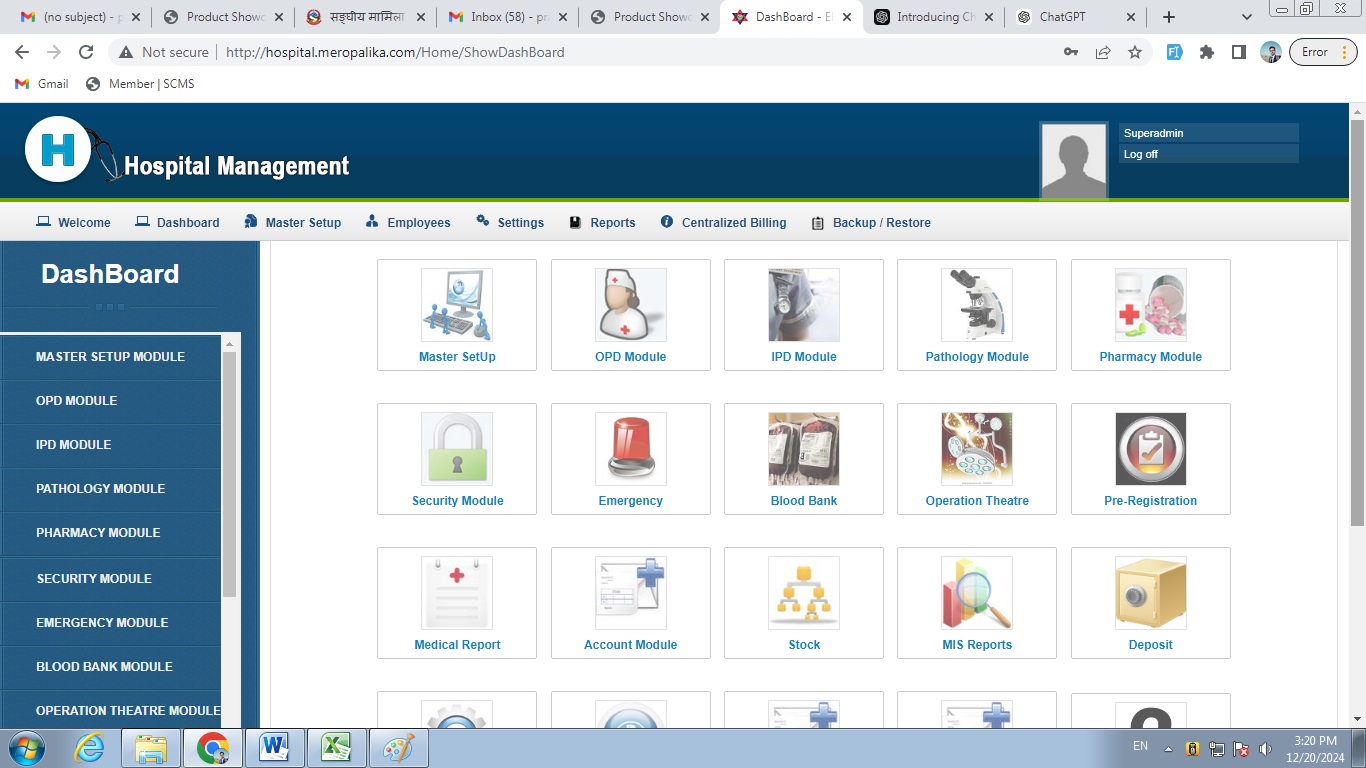Click the MIS Reports magnifier icon
The image size is (1366, 768).
point(976,593)
